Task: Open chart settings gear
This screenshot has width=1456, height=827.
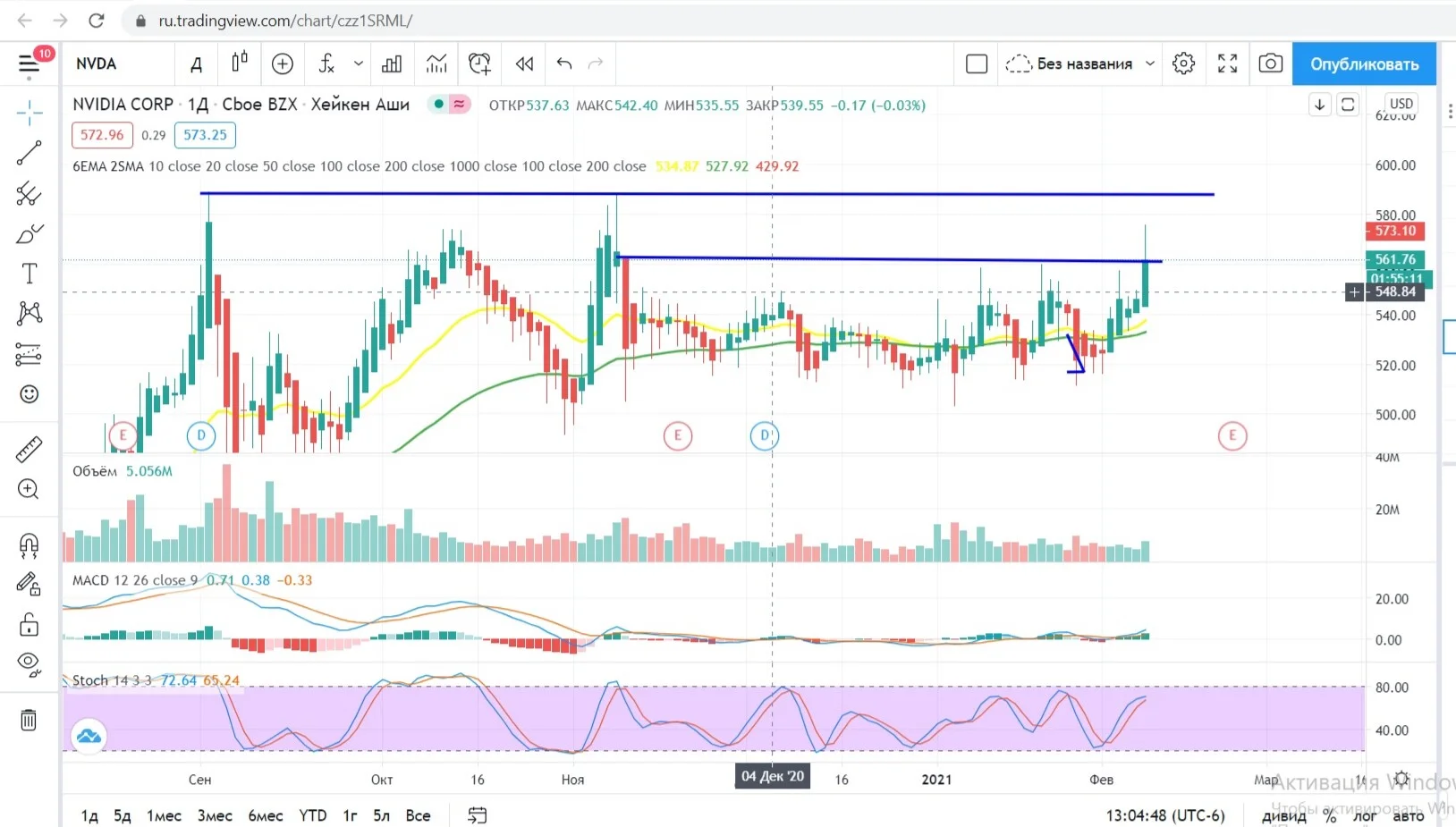Action: point(1184,63)
